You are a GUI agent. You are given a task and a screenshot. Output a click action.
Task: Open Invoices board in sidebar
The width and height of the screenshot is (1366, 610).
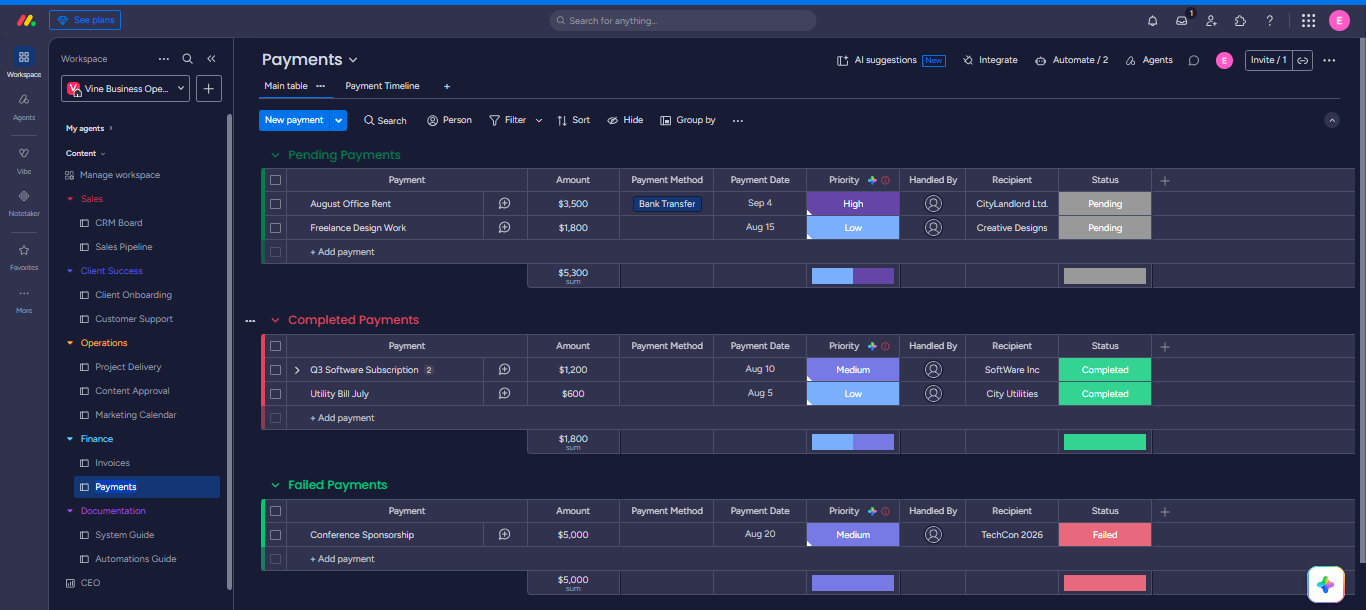(x=112, y=463)
